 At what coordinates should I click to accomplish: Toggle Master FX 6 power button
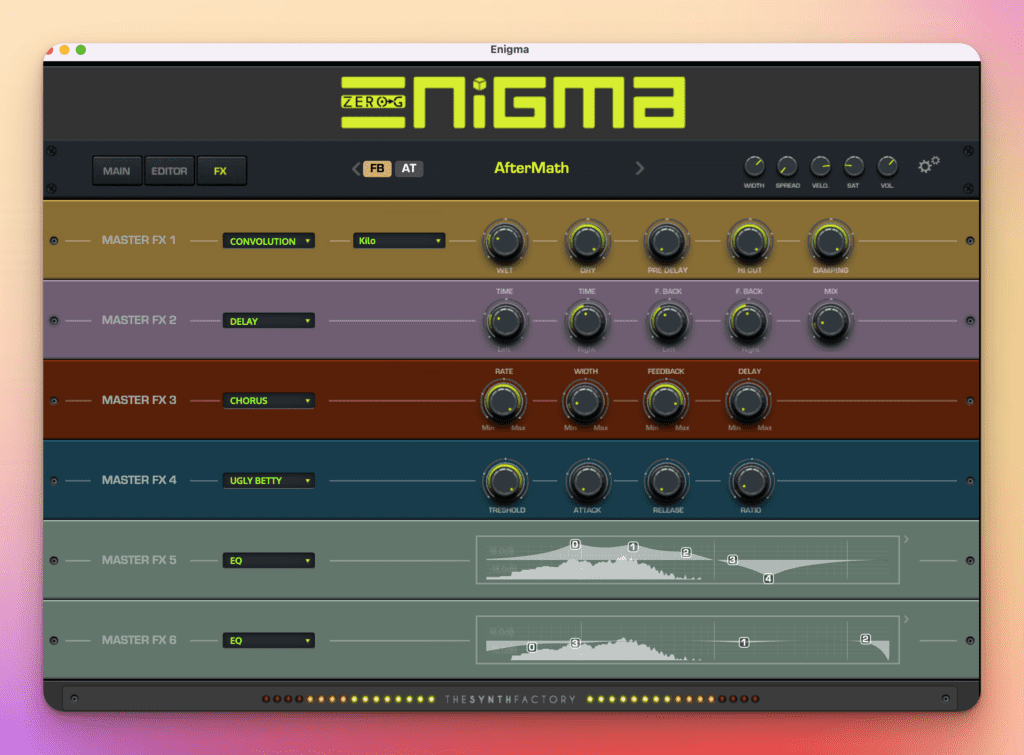click(54, 641)
